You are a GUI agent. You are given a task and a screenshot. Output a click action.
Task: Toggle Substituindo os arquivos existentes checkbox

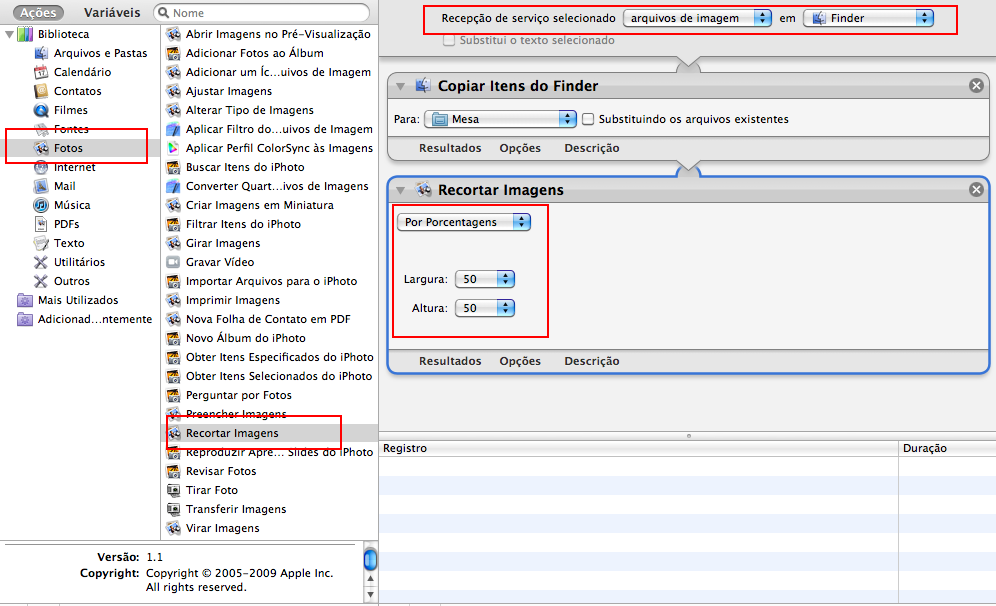[x=588, y=119]
